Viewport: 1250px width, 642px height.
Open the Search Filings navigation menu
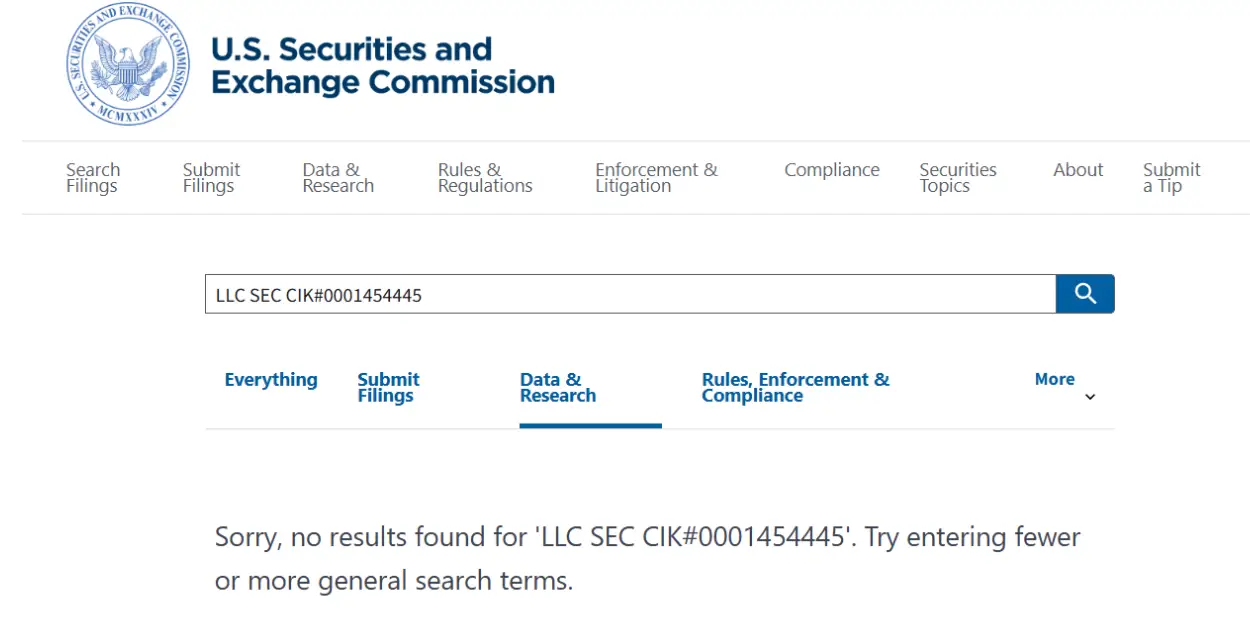[x=93, y=178]
